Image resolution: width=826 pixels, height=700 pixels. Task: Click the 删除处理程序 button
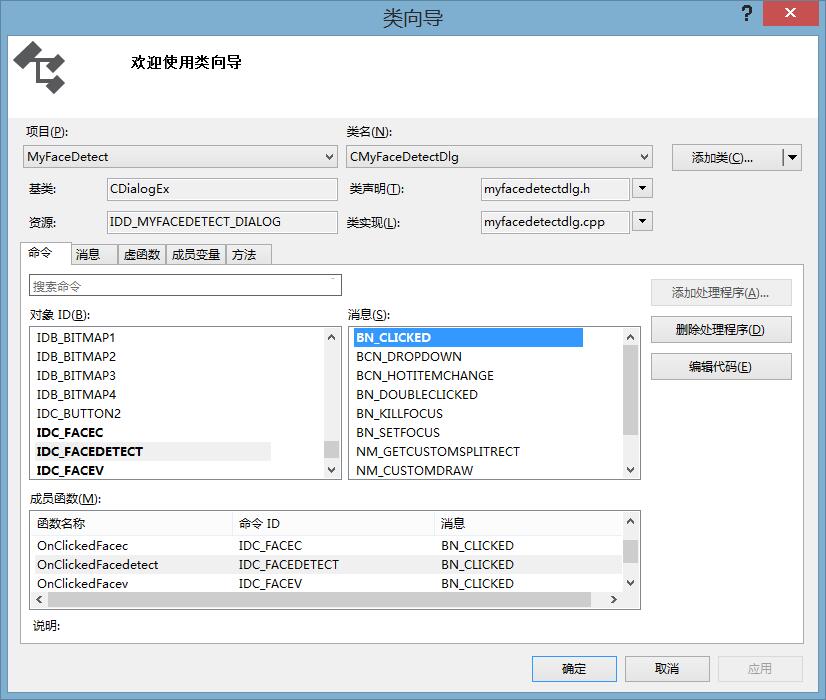pos(722,329)
